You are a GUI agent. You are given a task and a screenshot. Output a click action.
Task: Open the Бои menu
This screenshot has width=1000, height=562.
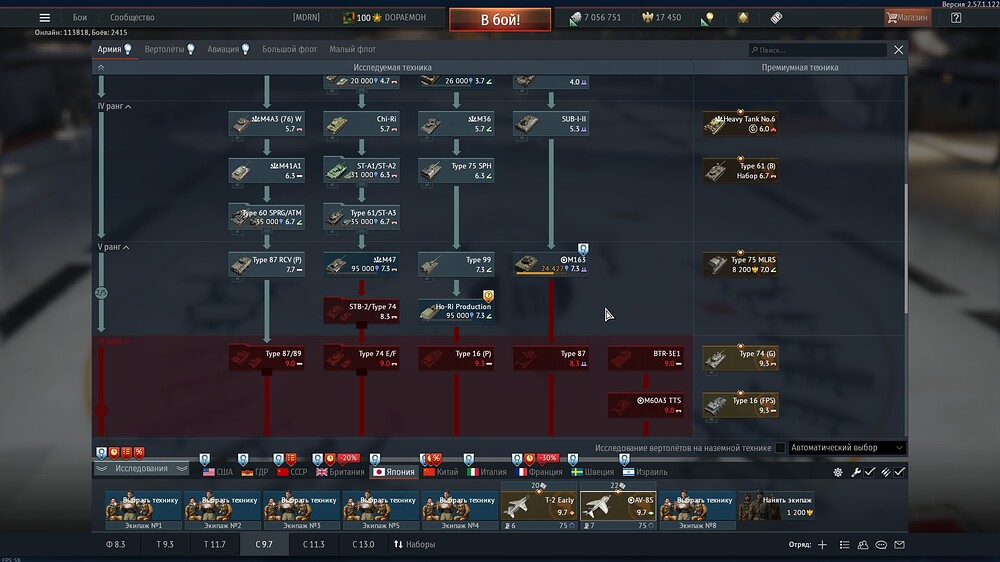pos(80,17)
